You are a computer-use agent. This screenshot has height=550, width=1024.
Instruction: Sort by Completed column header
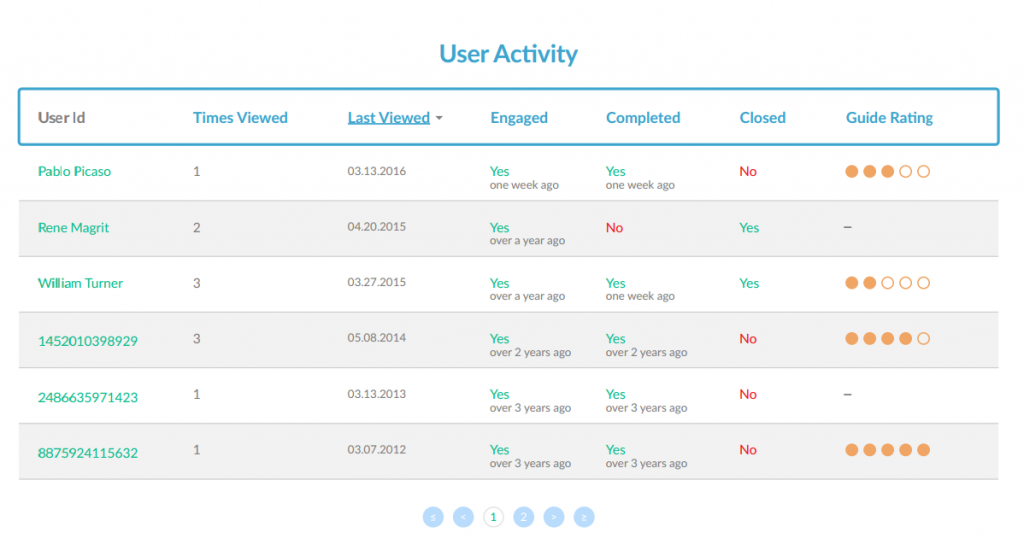(x=643, y=118)
